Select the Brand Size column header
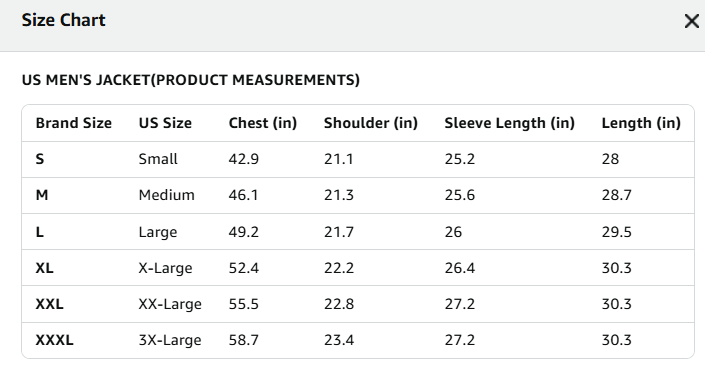This screenshot has height=381, width=705. point(74,123)
